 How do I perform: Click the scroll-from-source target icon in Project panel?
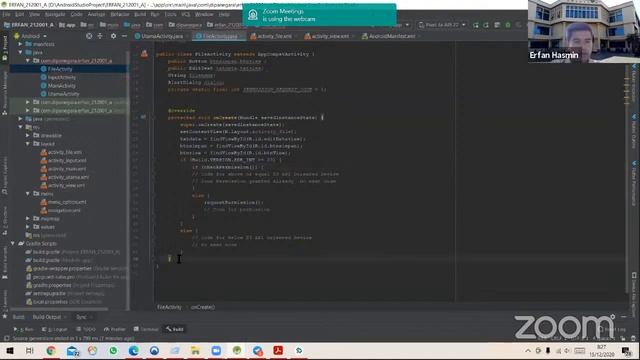89,36
